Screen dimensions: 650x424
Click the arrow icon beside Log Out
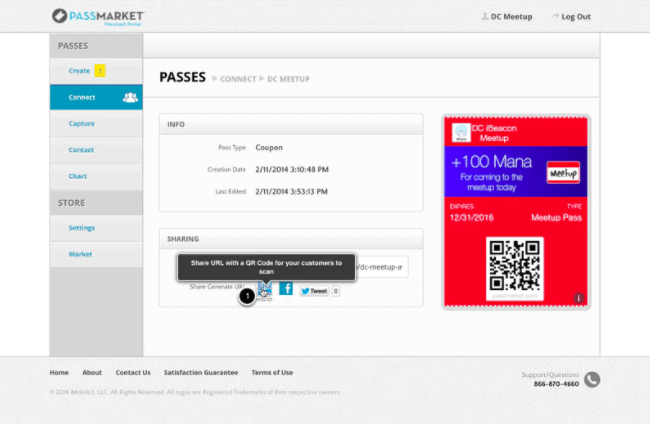(555, 16)
